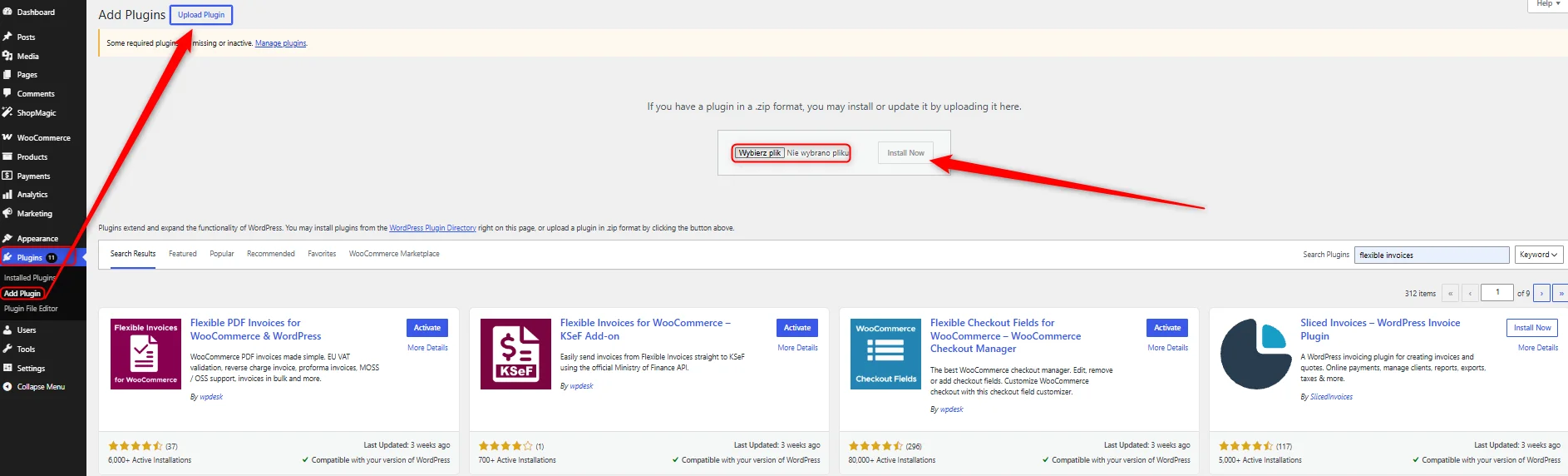Click the Marketing megaphone icon
1568x476 pixels.
7,213
